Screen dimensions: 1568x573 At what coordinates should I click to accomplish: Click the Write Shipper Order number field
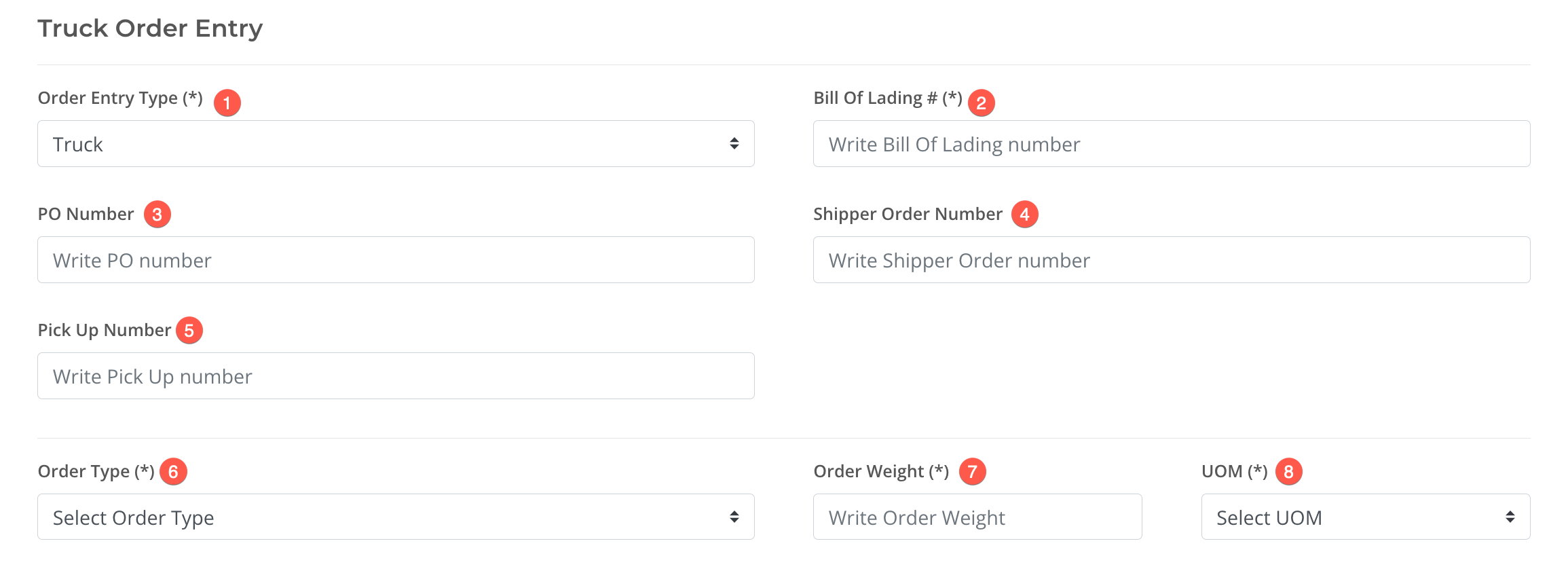coord(1171,259)
